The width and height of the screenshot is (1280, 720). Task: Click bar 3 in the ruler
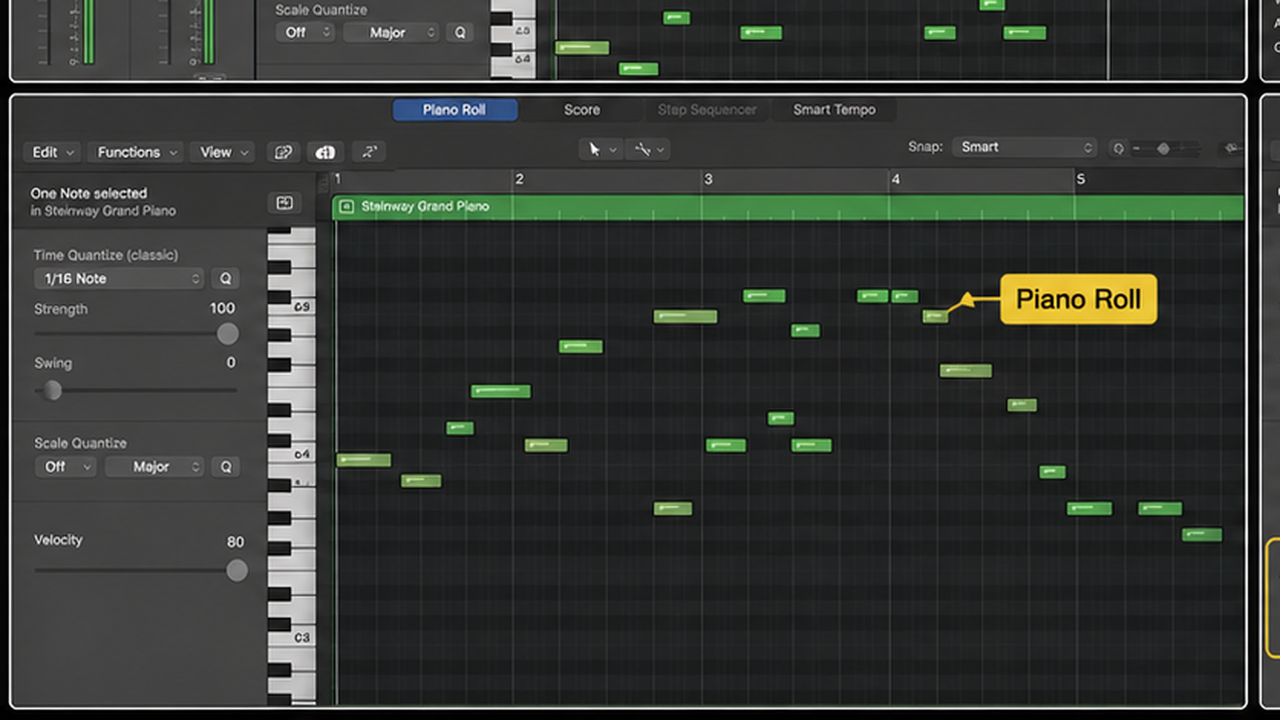[708, 179]
